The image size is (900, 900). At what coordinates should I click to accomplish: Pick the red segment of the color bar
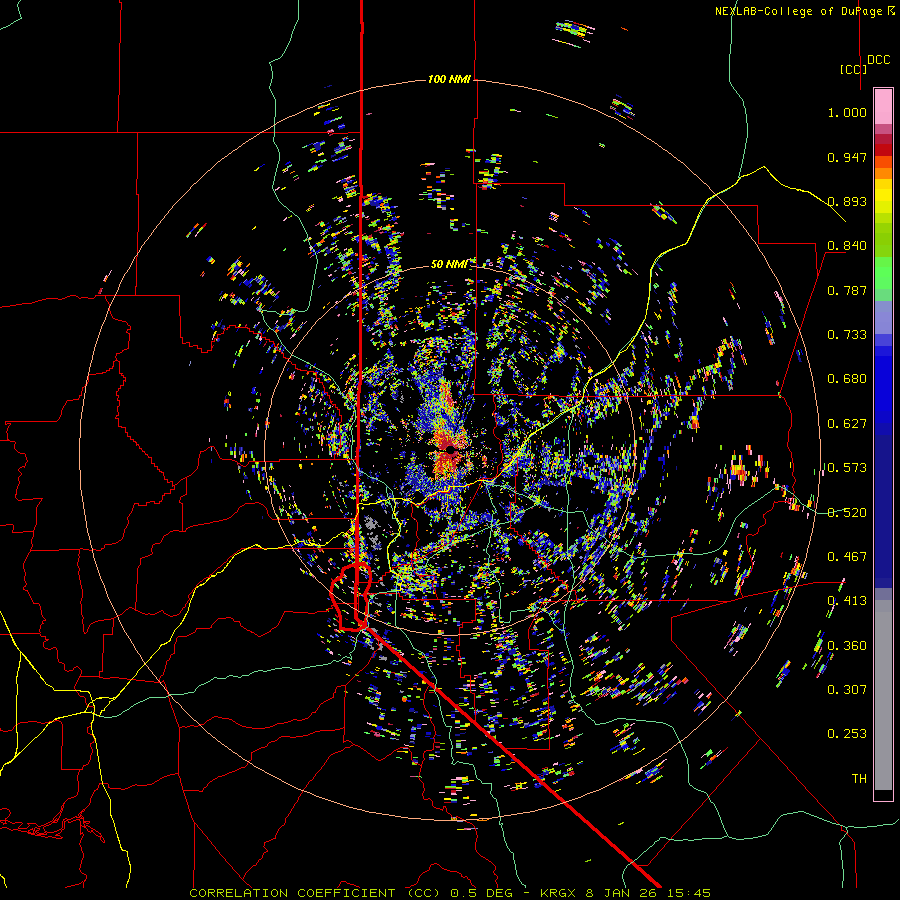pos(883,150)
